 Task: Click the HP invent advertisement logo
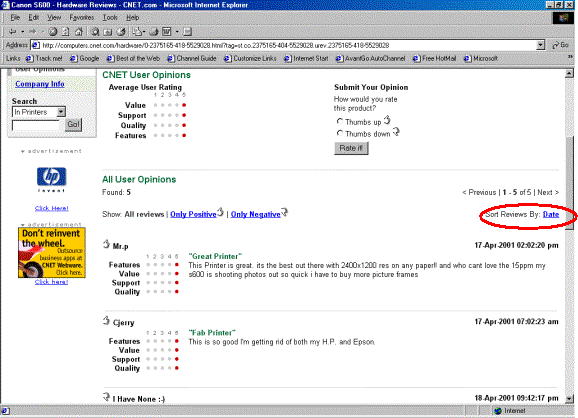(x=52, y=180)
